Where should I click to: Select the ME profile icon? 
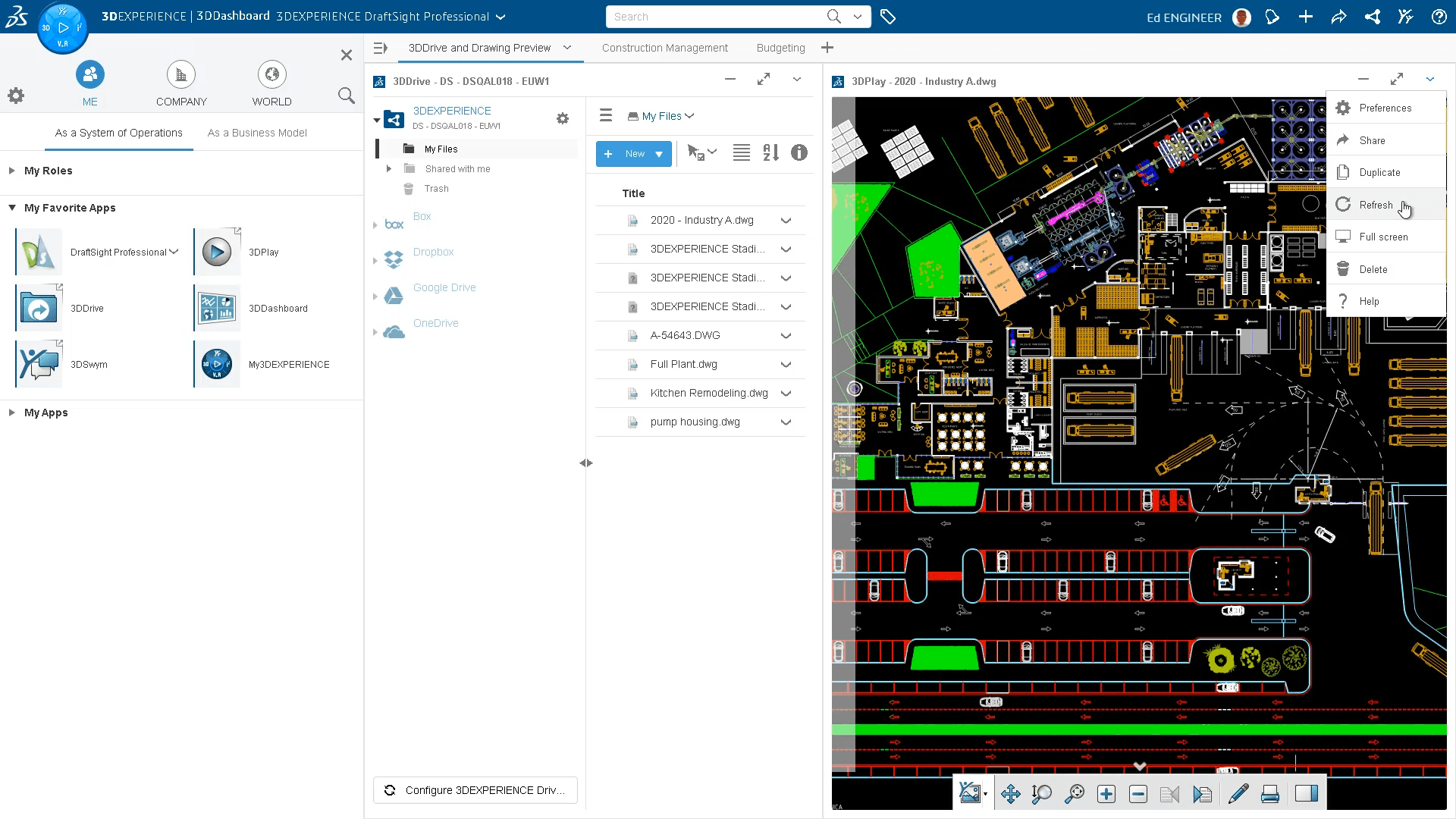89,74
